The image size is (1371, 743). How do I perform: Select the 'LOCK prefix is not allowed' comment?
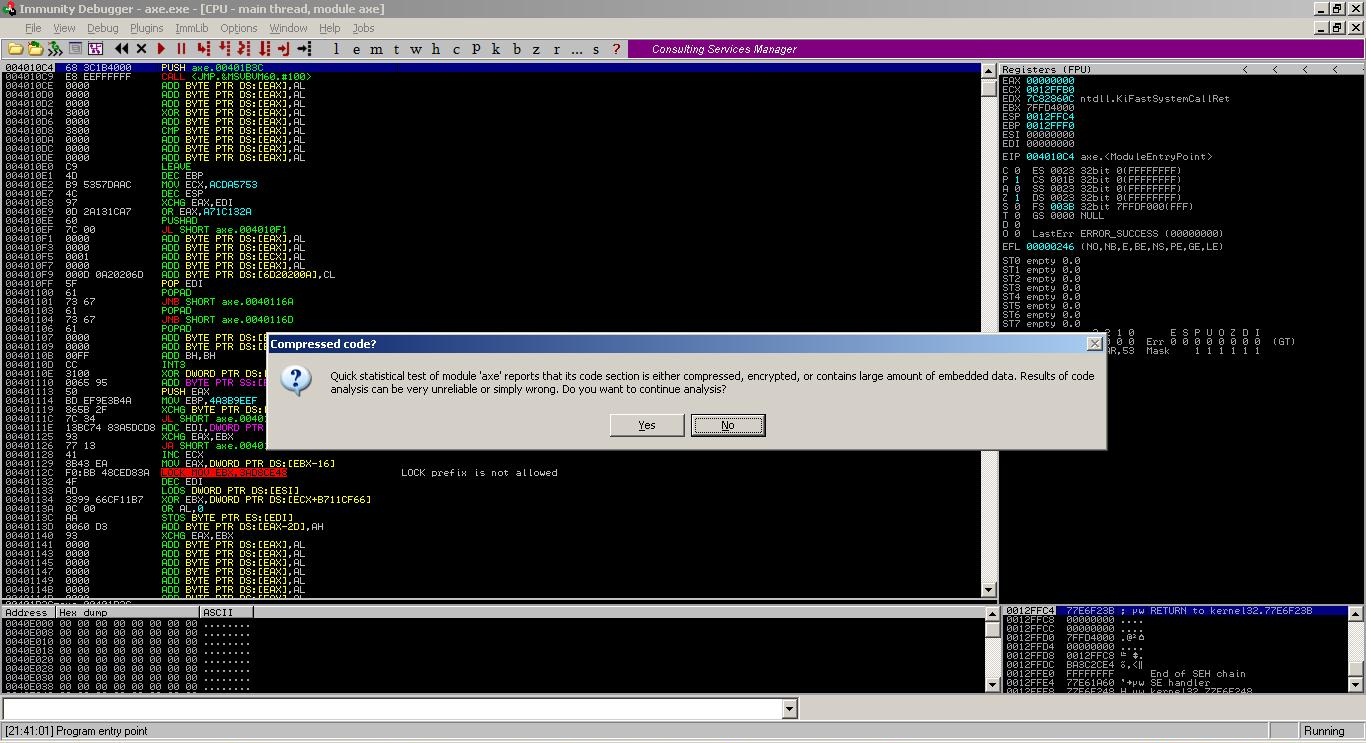479,473
